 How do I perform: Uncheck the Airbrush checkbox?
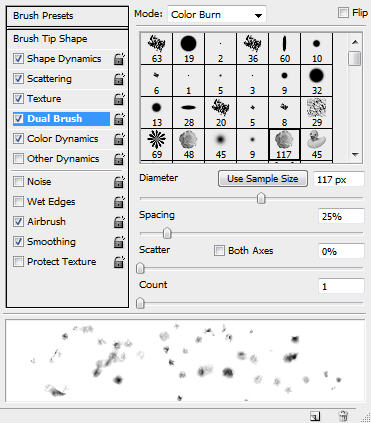pos(18,222)
